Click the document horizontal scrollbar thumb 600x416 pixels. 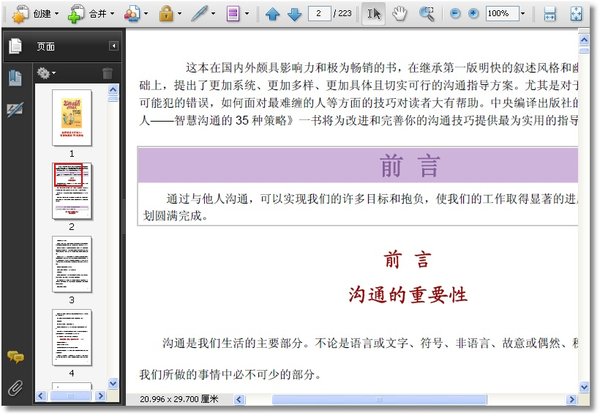click(380, 400)
